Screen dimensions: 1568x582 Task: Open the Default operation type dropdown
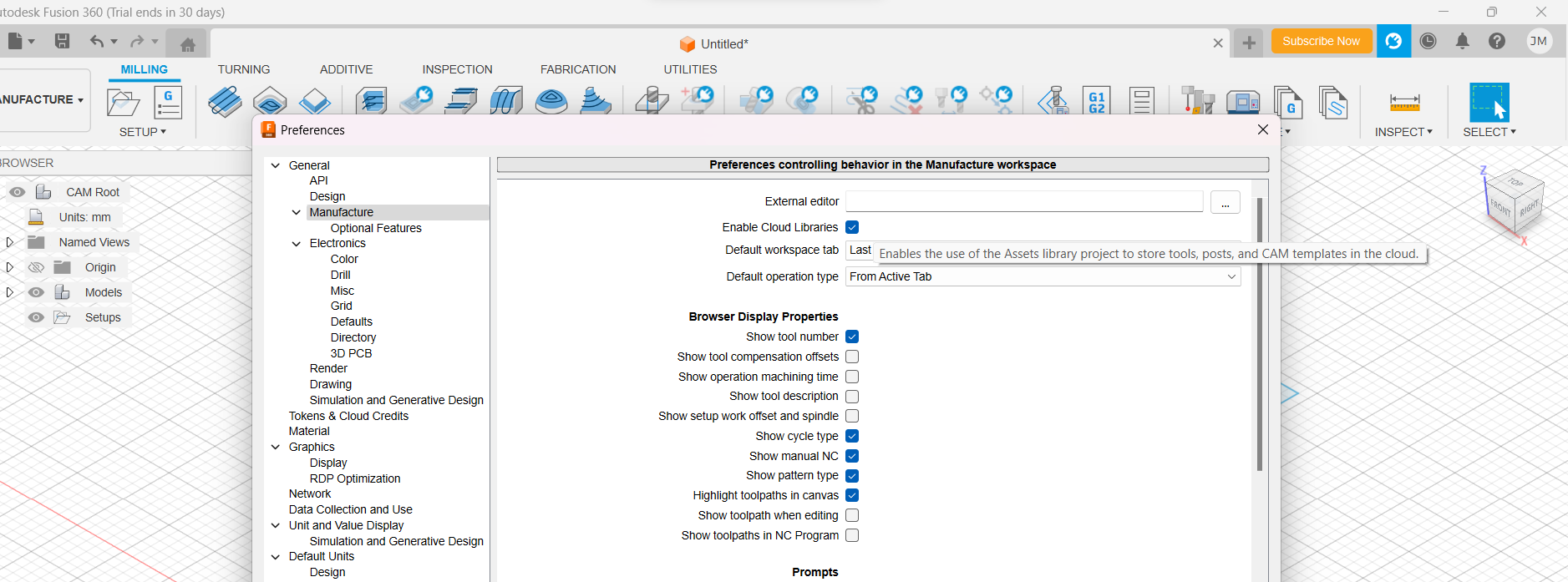click(x=1043, y=276)
